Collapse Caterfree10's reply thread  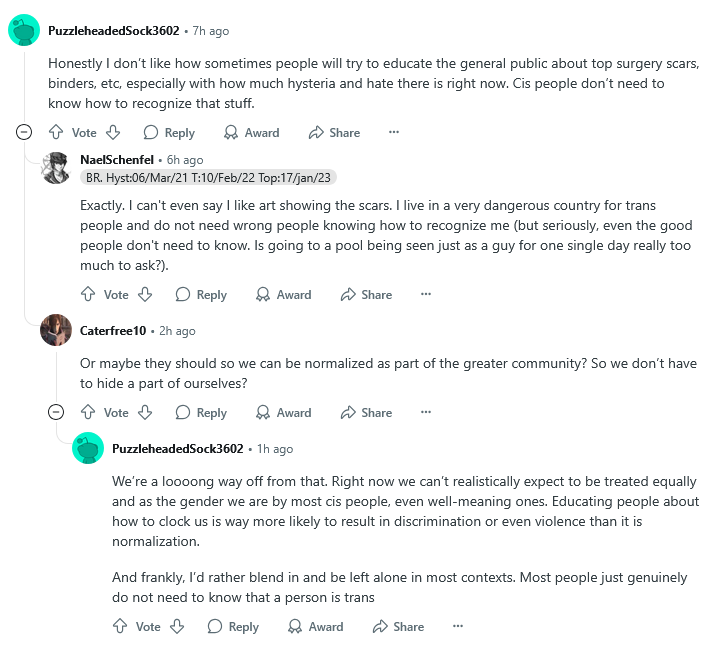(57, 412)
